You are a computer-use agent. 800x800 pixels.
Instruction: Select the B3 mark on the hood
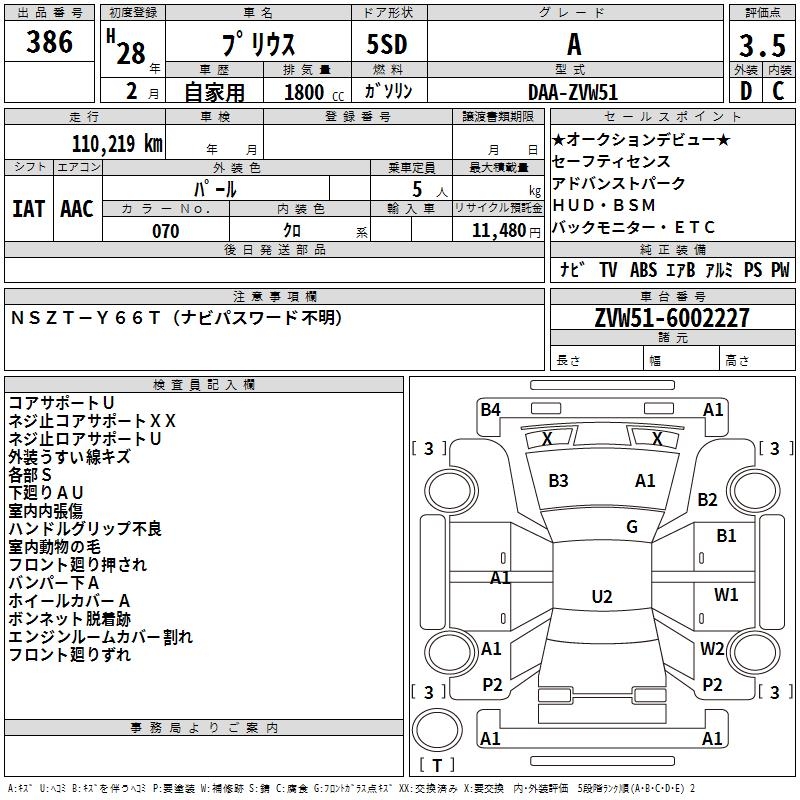[558, 481]
